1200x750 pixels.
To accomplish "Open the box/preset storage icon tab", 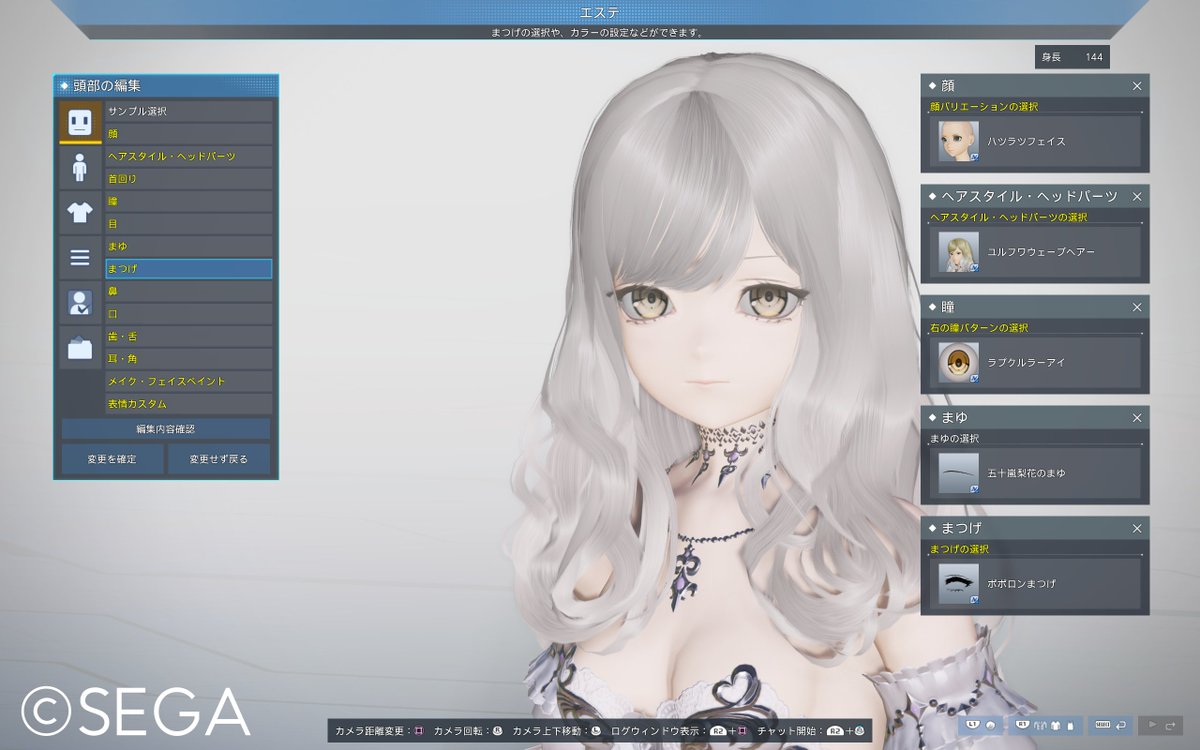I will (x=80, y=348).
